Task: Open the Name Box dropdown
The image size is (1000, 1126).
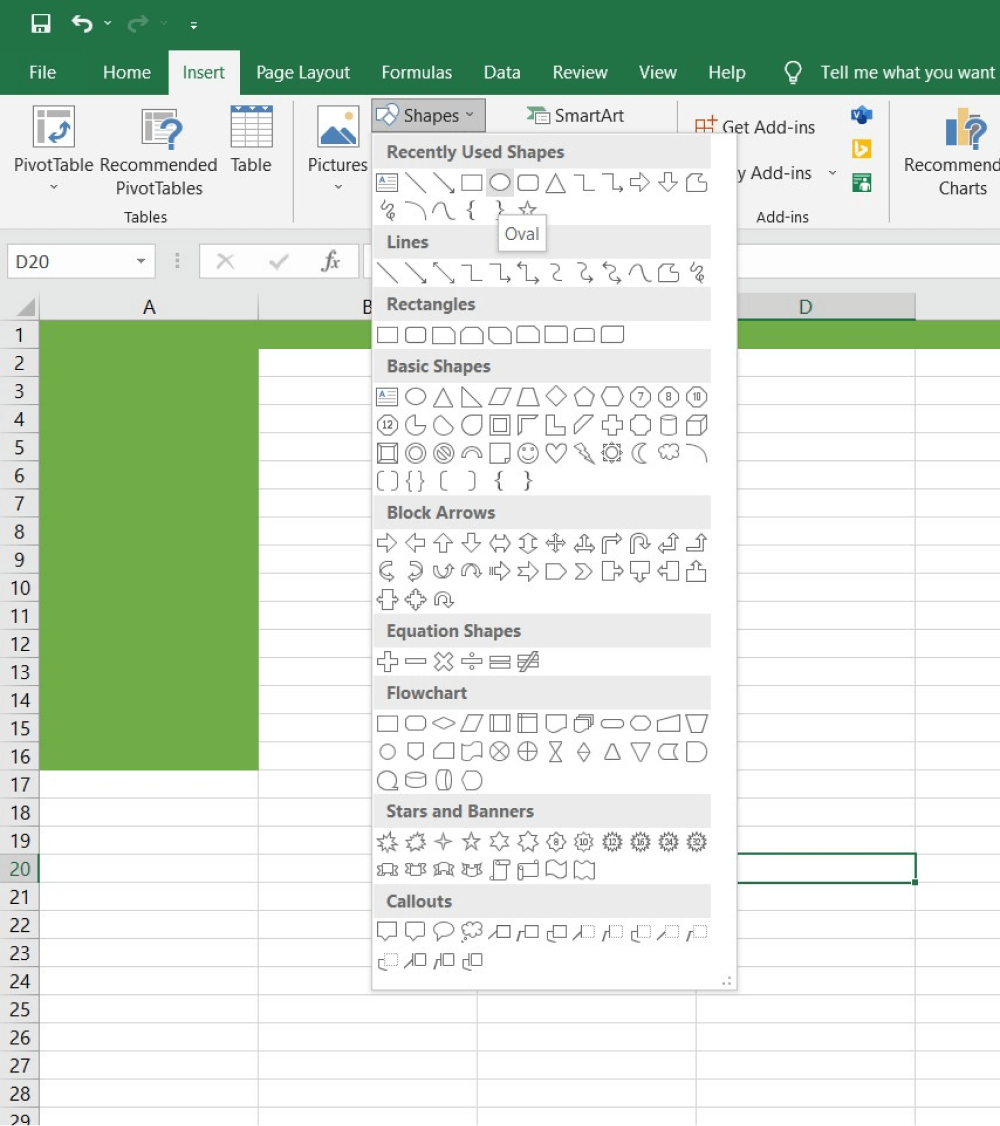Action: (138, 260)
